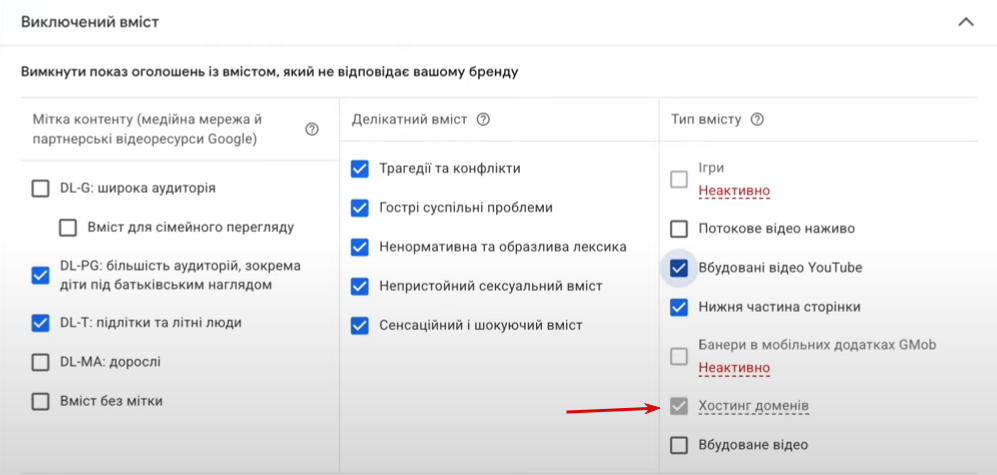The width and height of the screenshot is (997, 475).
Task: Enable Вміст для сімейного перегляду checkbox
Action: coord(68,227)
